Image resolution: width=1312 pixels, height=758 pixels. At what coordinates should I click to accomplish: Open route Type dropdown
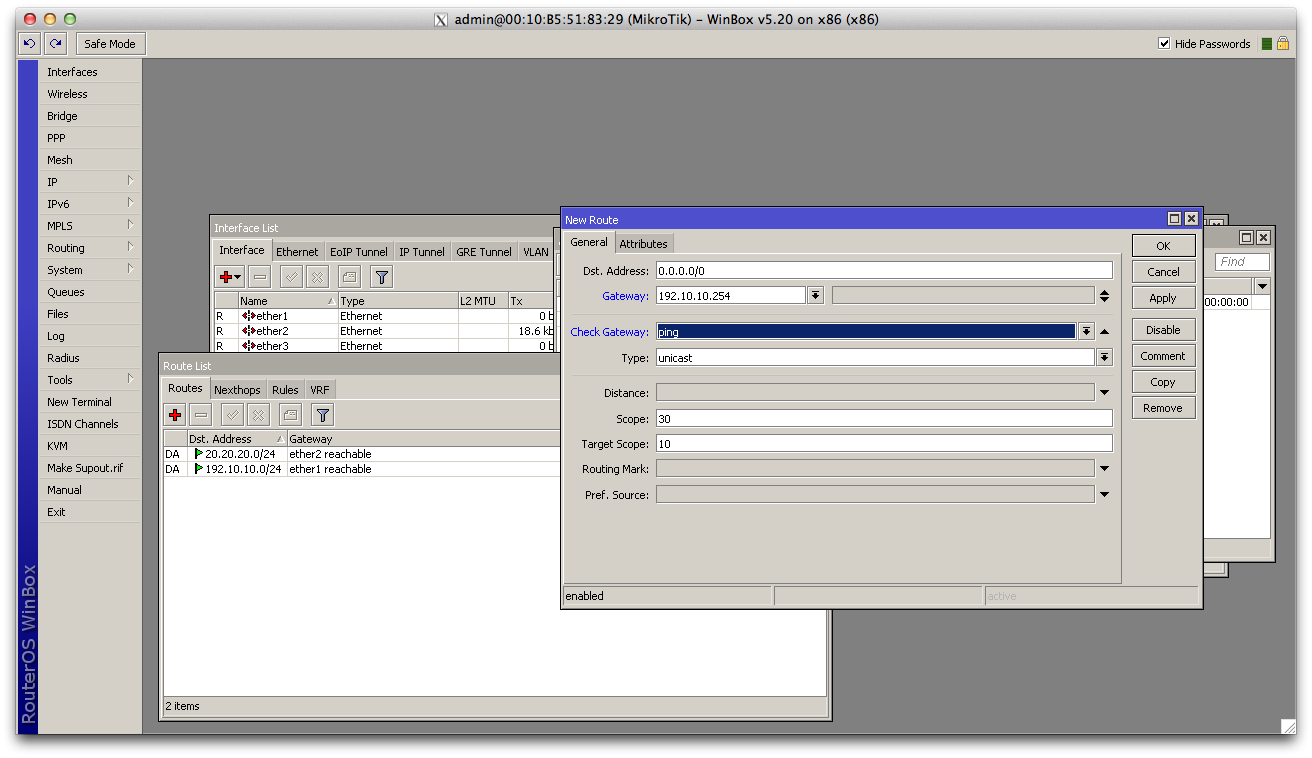point(1104,358)
